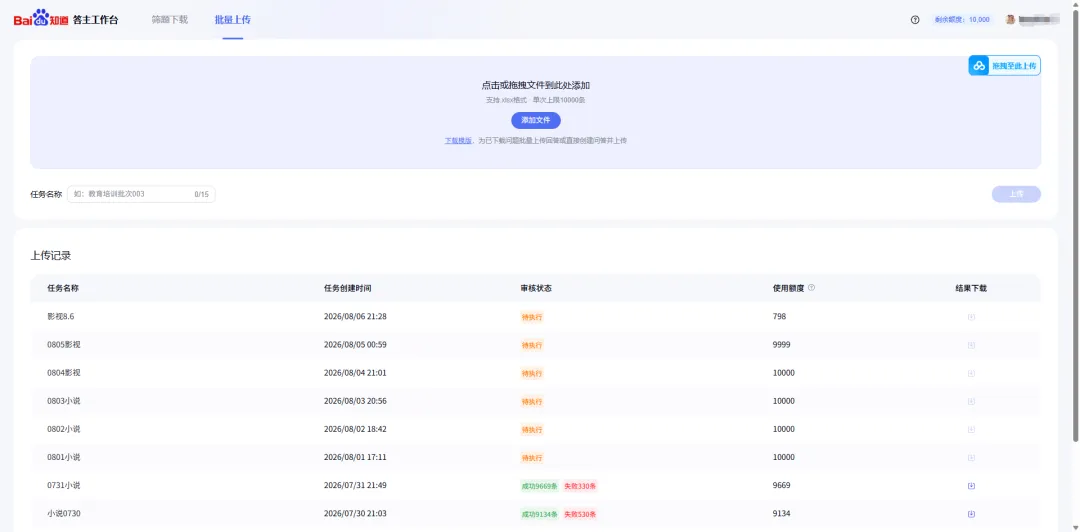Click the 添加文件 button
Screen dimensions: 1080x532
click(536, 120)
